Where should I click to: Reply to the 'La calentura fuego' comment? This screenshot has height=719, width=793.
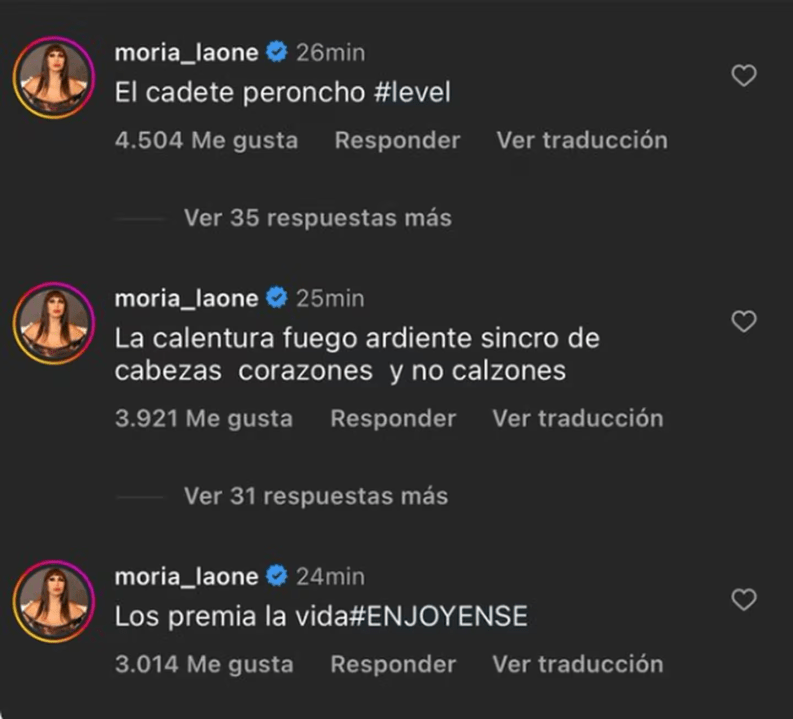pyautogui.click(x=393, y=418)
